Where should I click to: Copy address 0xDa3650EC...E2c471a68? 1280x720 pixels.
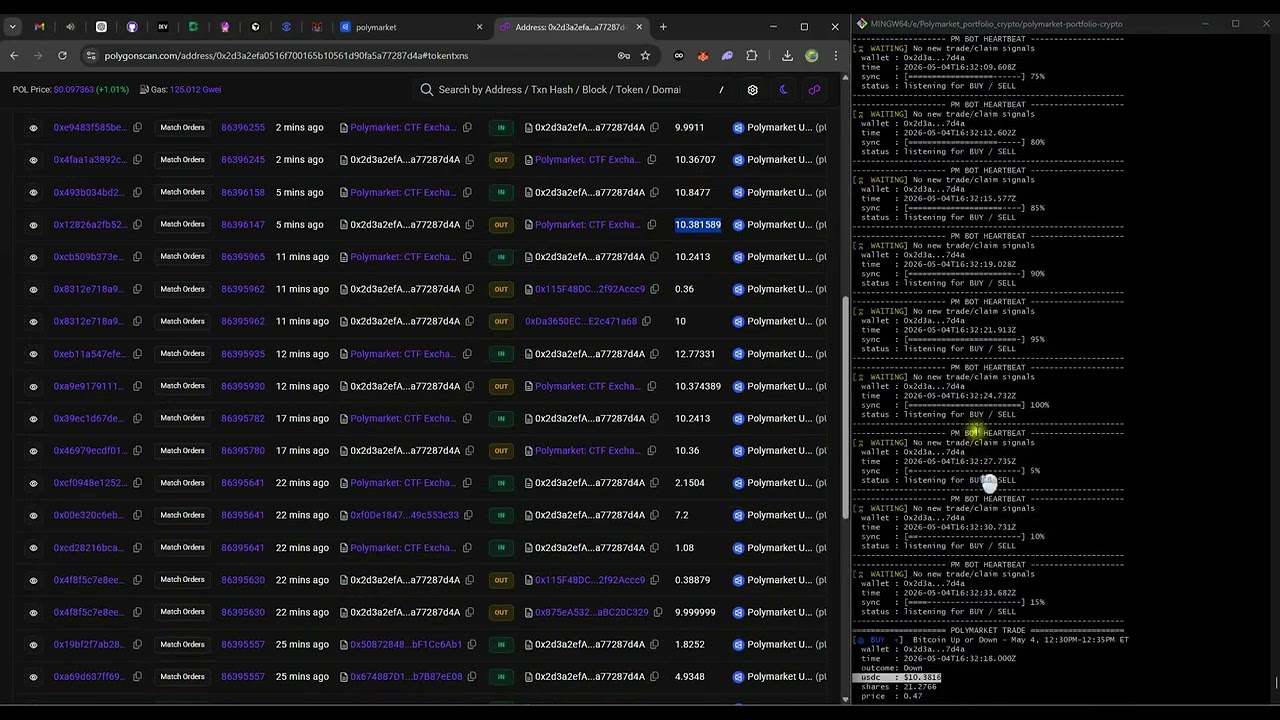(646, 322)
